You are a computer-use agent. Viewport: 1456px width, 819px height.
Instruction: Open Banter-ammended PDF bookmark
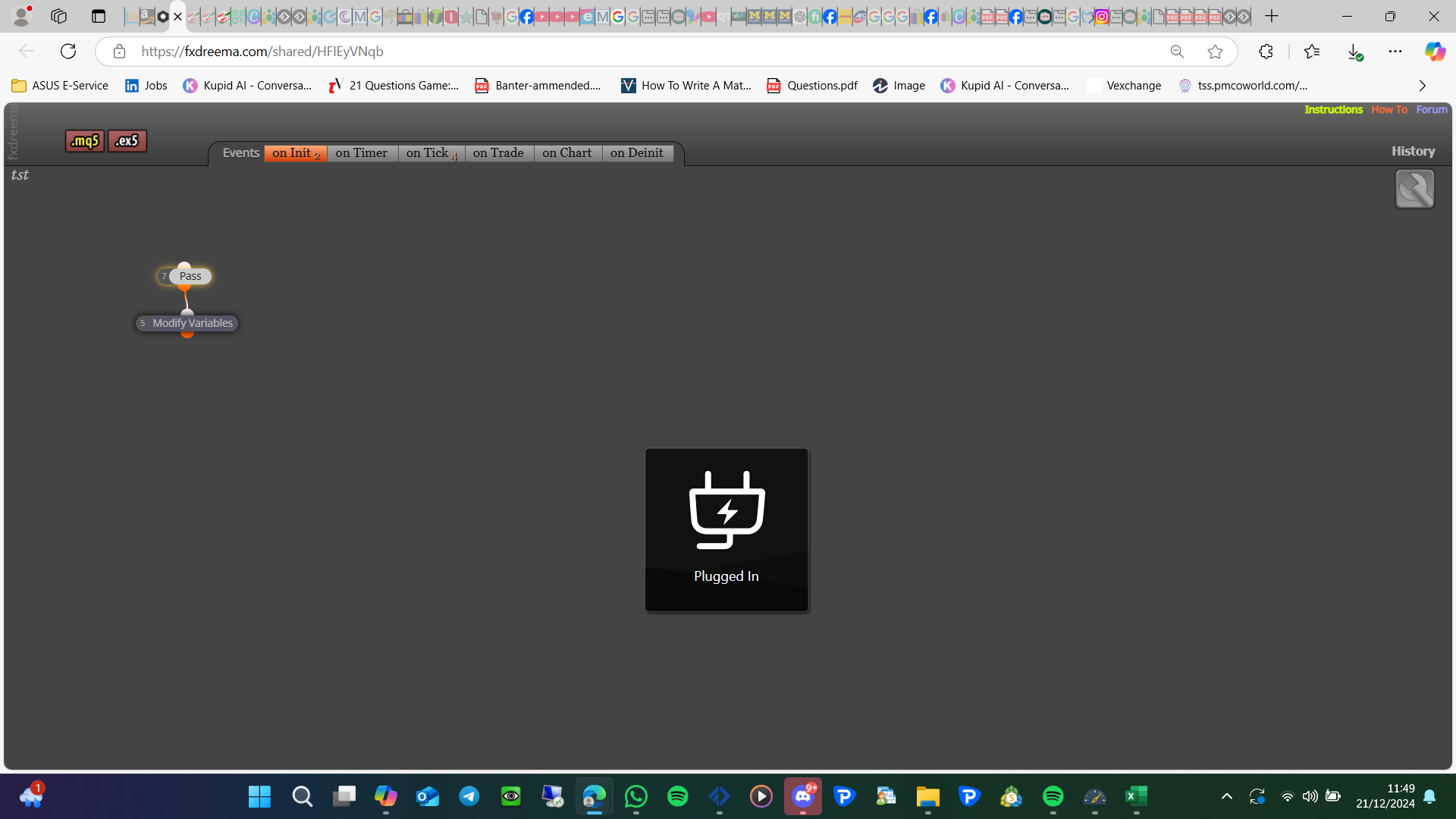(538, 86)
